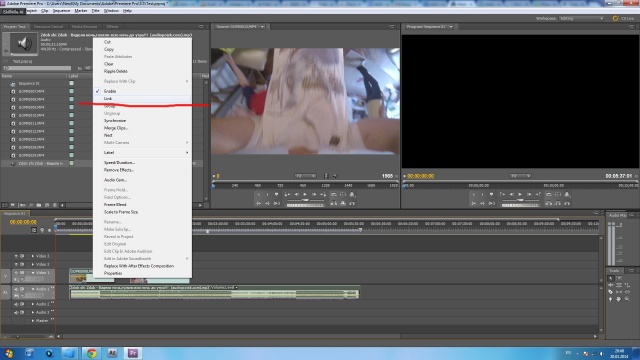This screenshot has height=360, width=640.
Task: Toggle sync lock on Video 3 track
Action: [x=22, y=256]
